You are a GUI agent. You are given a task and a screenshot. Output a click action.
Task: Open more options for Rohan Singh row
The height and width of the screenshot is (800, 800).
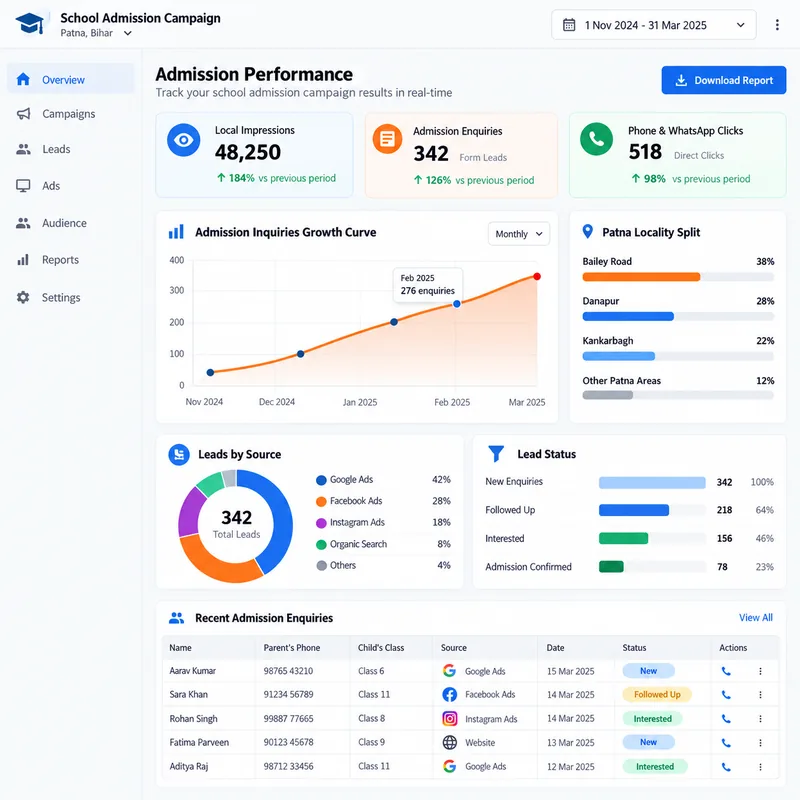click(x=760, y=719)
